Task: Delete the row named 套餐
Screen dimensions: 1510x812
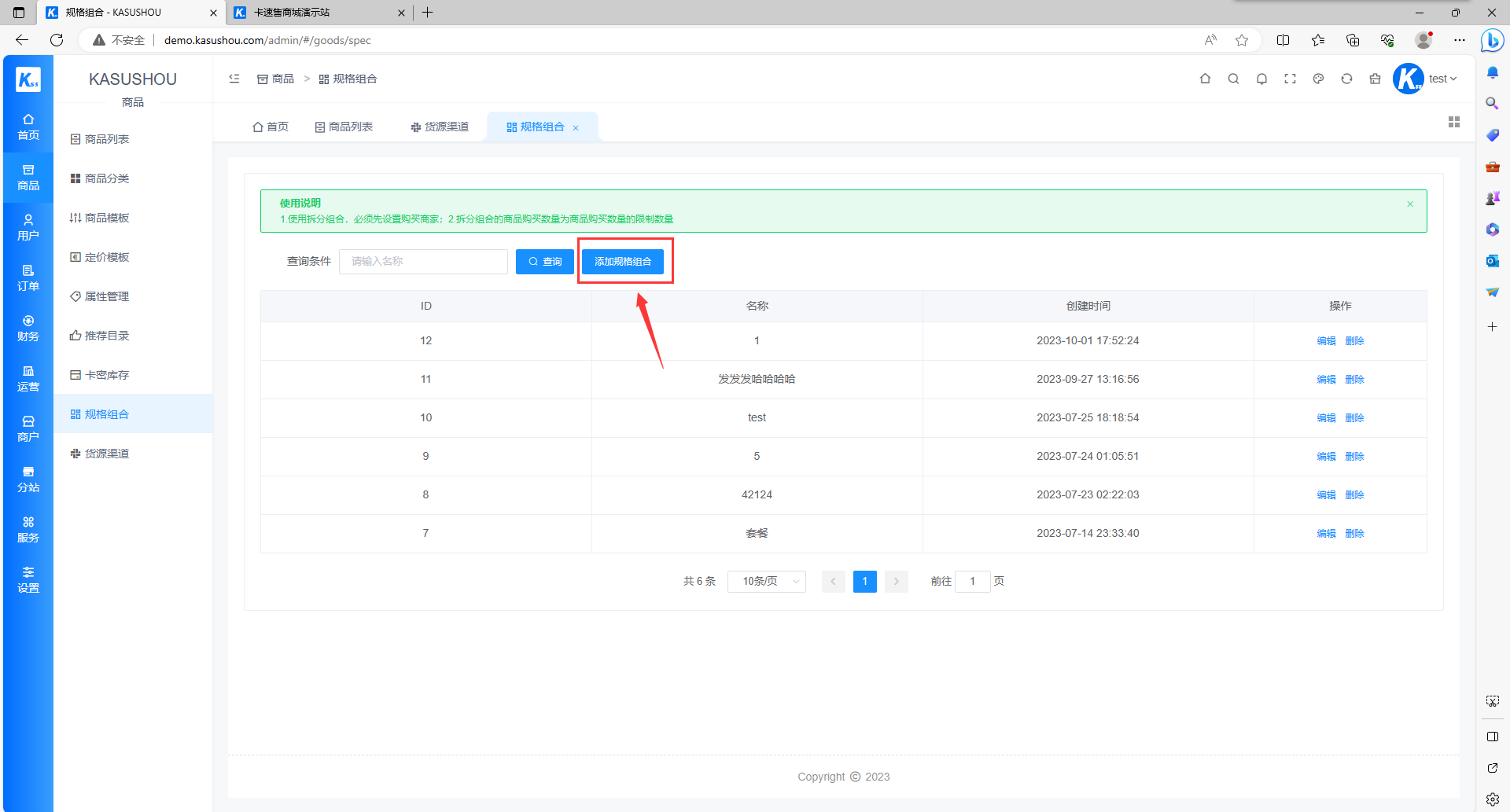Action: tap(1354, 534)
